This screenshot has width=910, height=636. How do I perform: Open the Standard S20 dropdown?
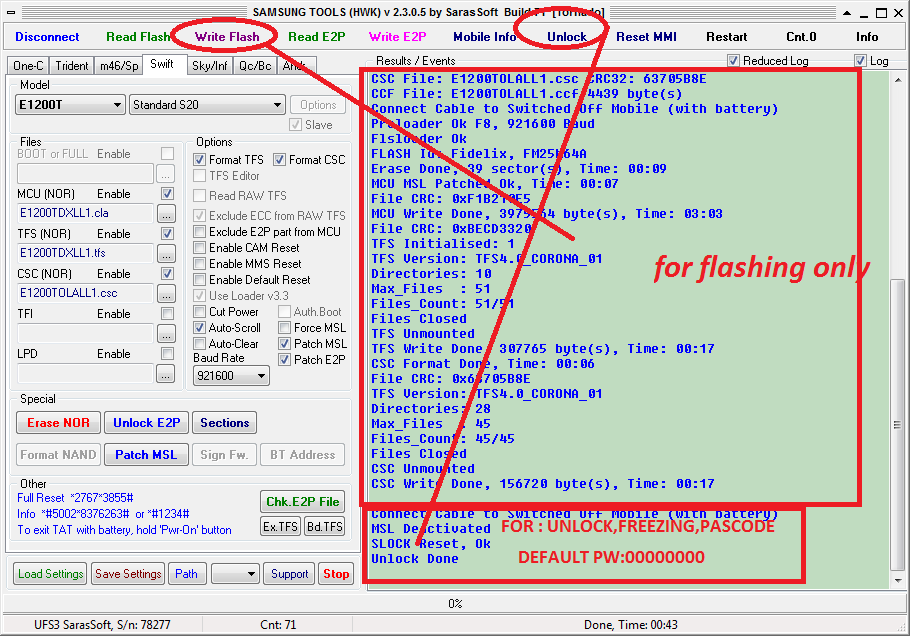coord(207,105)
